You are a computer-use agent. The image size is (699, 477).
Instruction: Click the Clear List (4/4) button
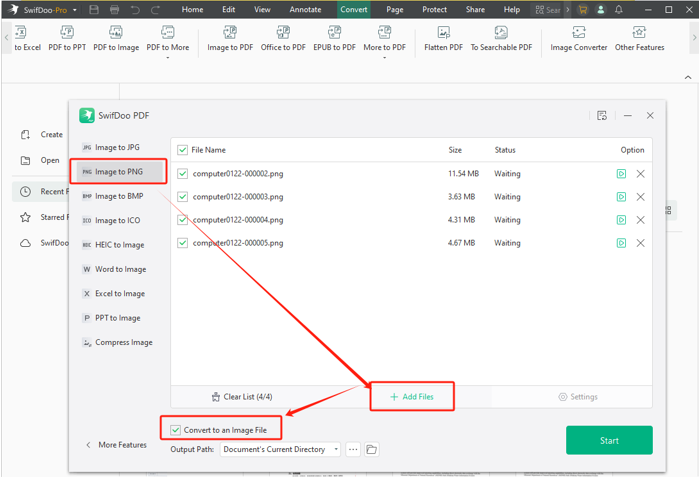(x=242, y=397)
